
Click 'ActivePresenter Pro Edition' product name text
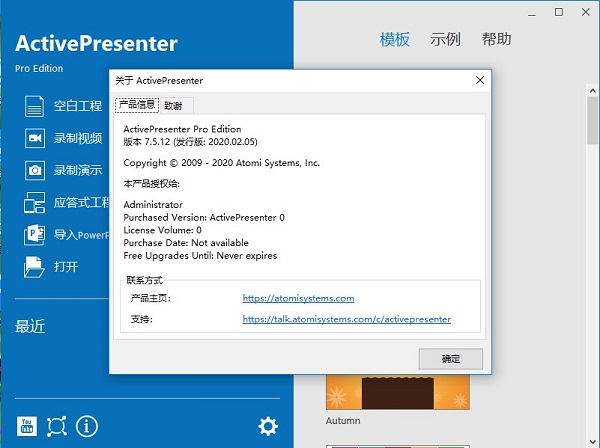(182, 129)
